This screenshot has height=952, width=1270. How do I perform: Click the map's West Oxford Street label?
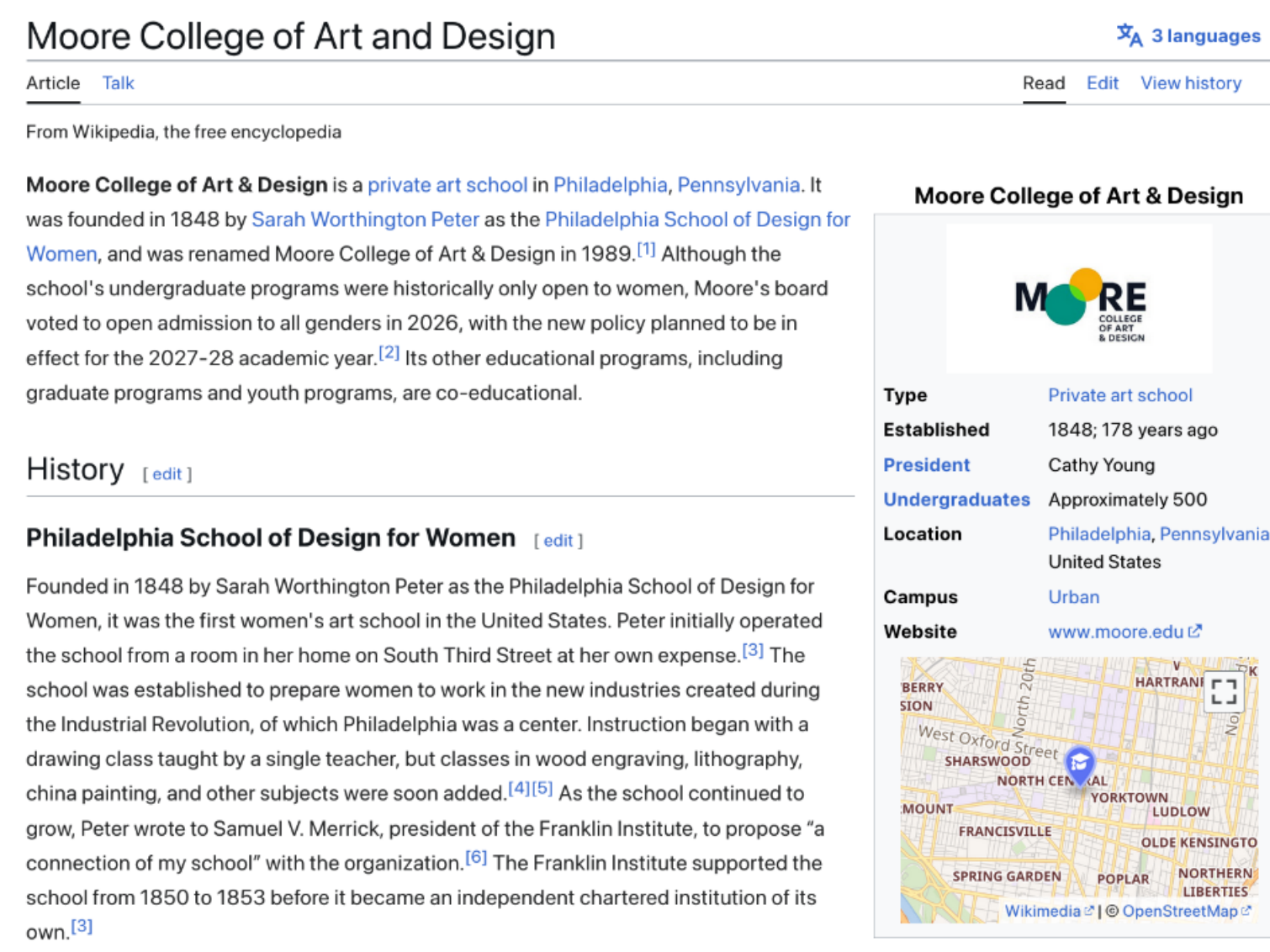pos(987,740)
